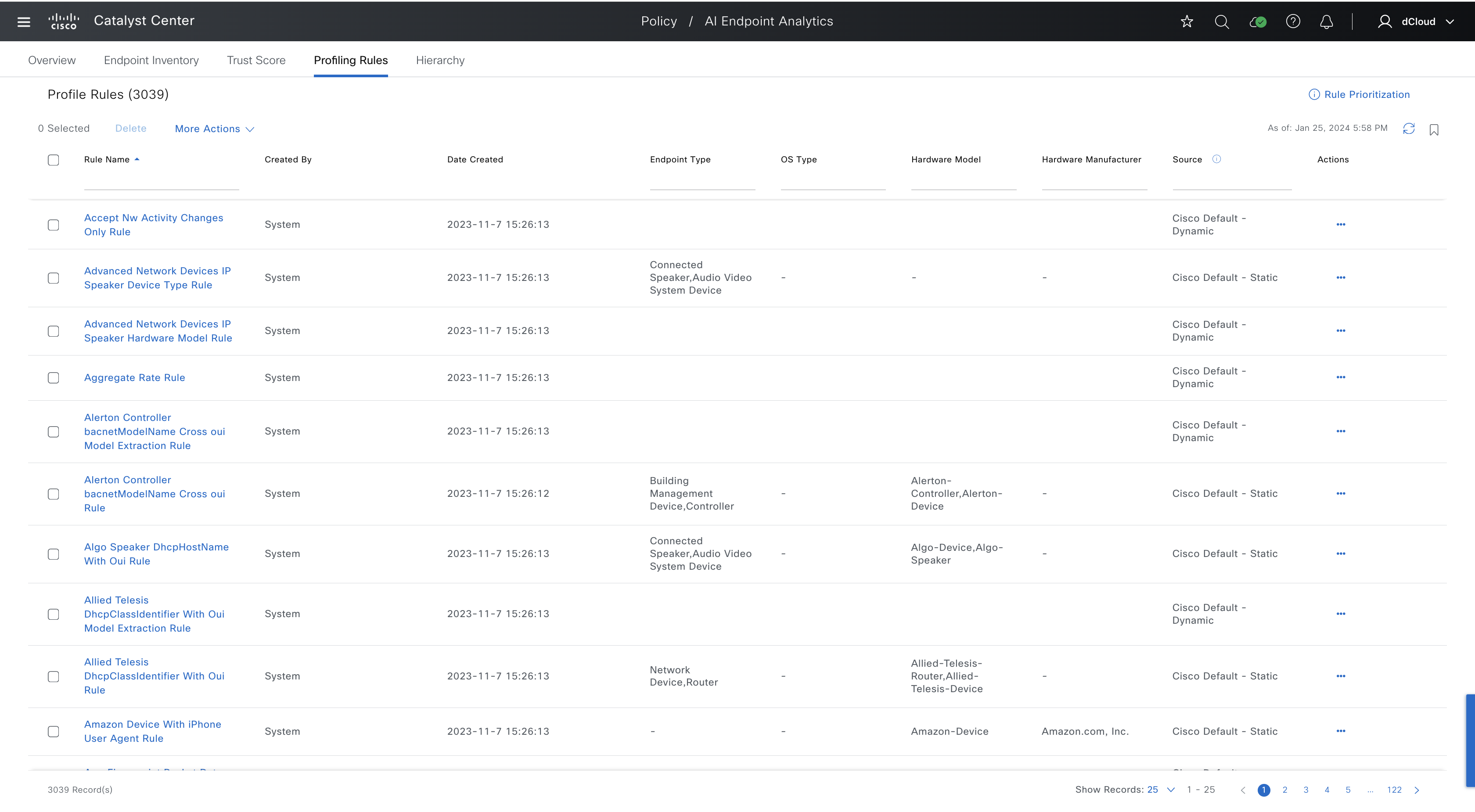This screenshot has height=812, width=1475.
Task: Open actions menu for IP Speaker Hardware Model Rule
Action: 1340,331
